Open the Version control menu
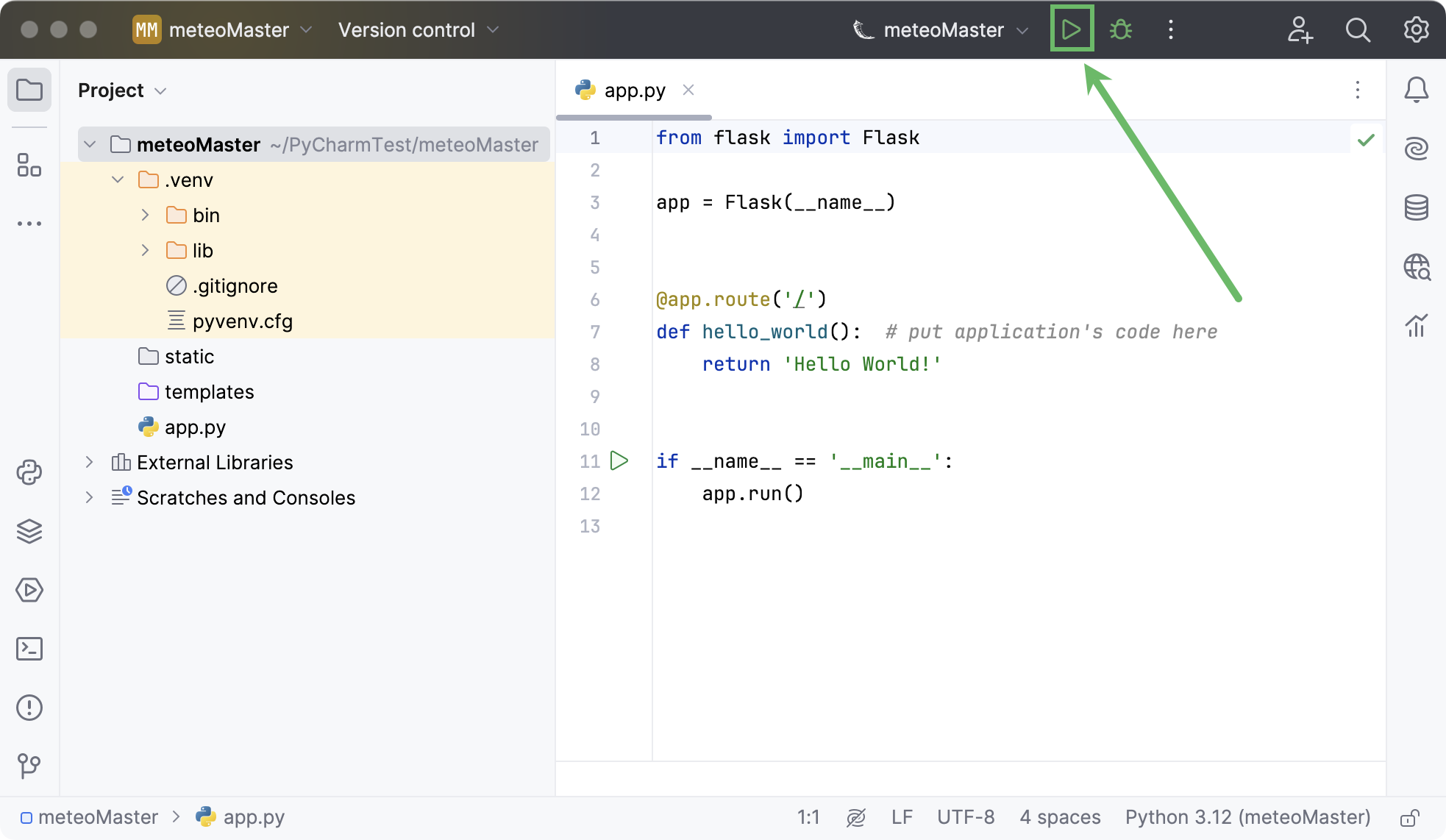This screenshot has height=840, width=1446. 416,29
